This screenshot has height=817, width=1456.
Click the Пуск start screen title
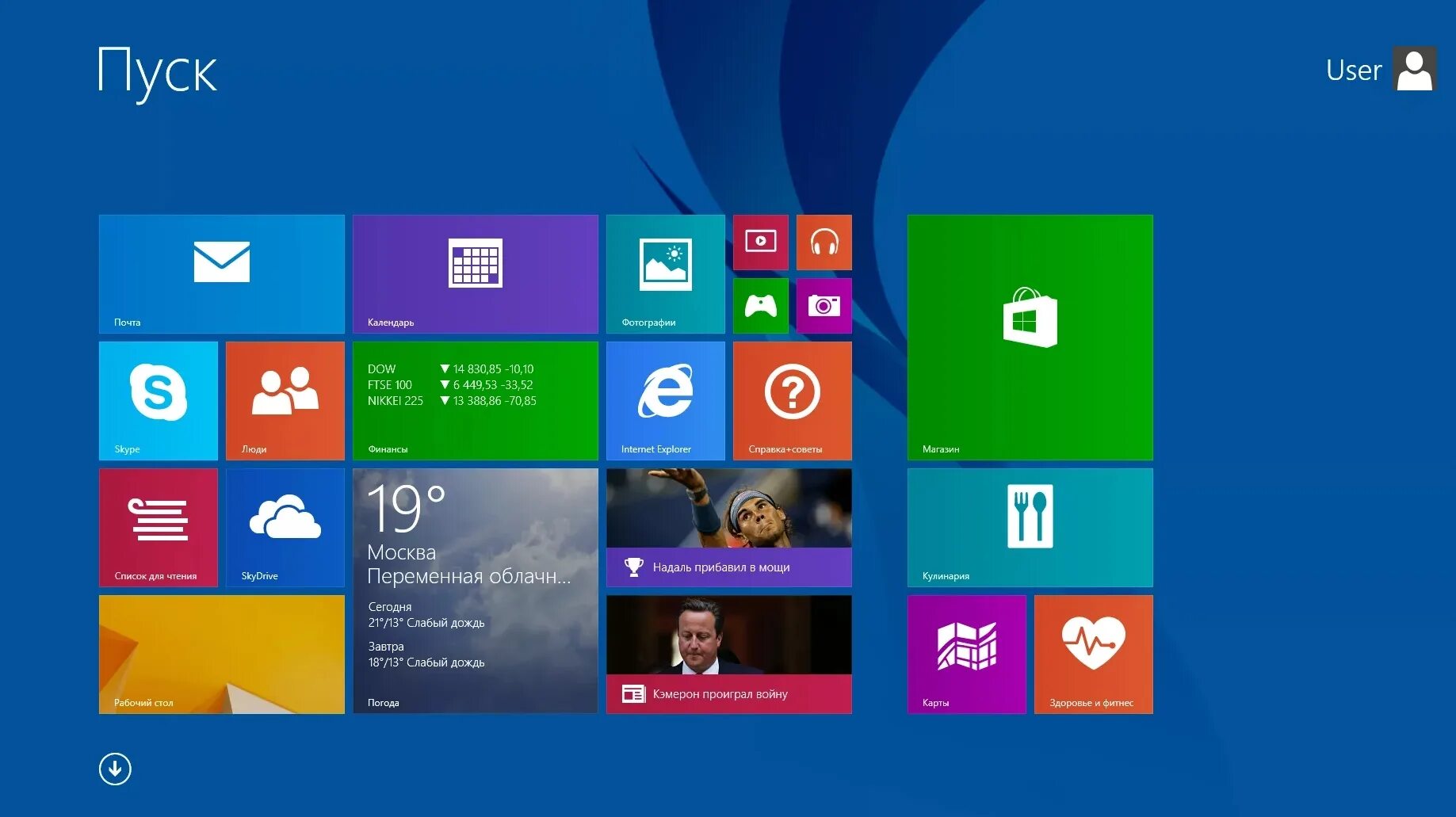click(157, 73)
